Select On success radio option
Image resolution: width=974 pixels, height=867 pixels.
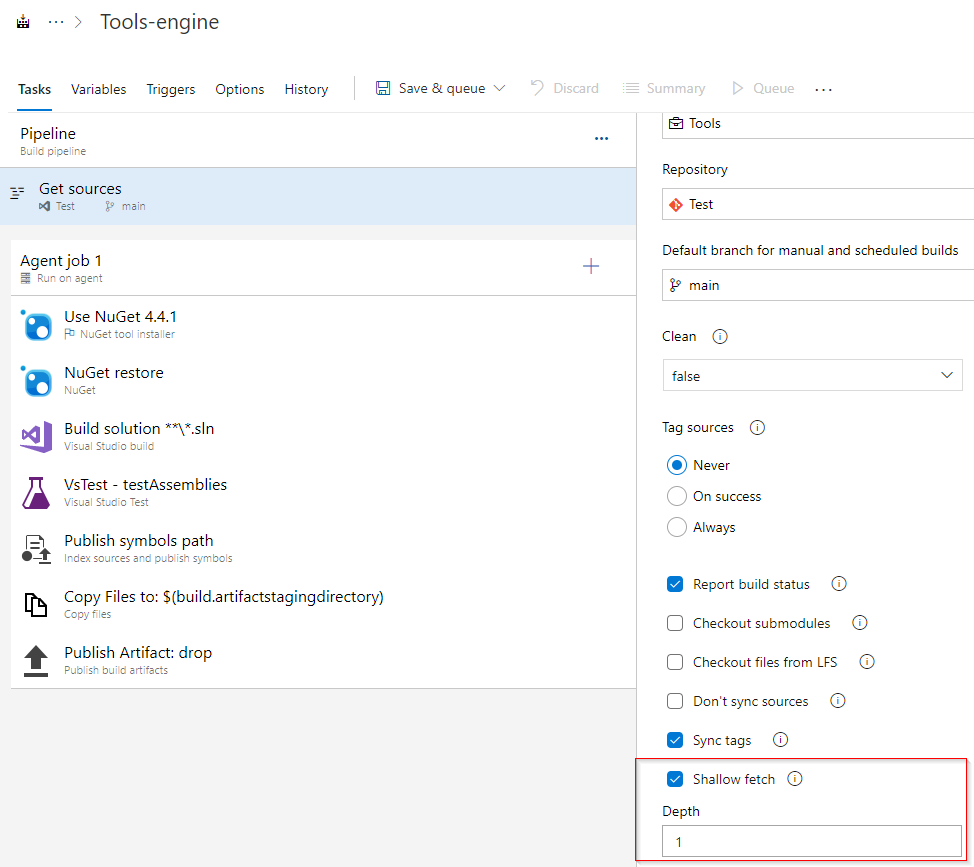coord(676,496)
